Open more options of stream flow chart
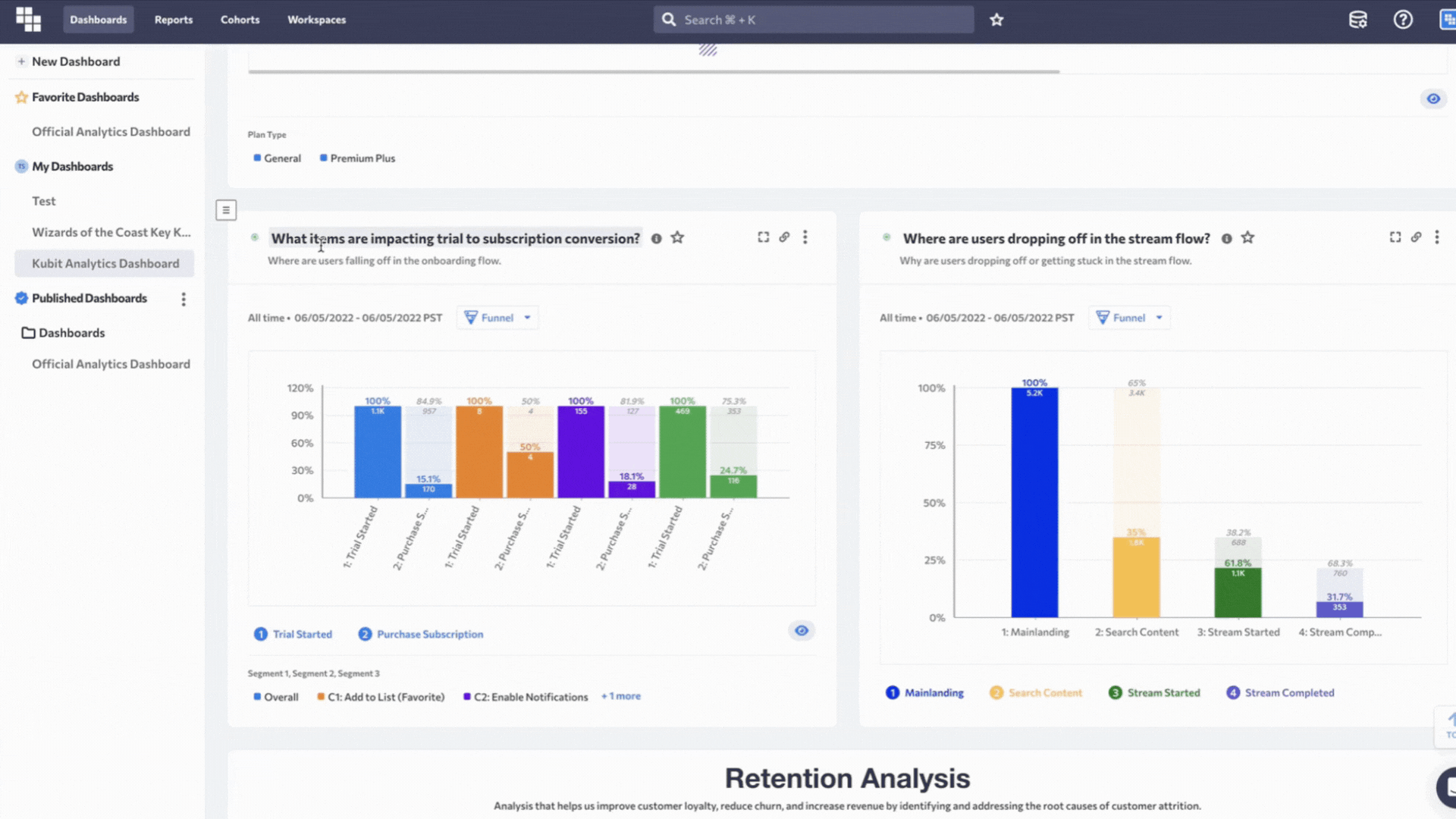This screenshot has height=819, width=1456. coord(1437,237)
